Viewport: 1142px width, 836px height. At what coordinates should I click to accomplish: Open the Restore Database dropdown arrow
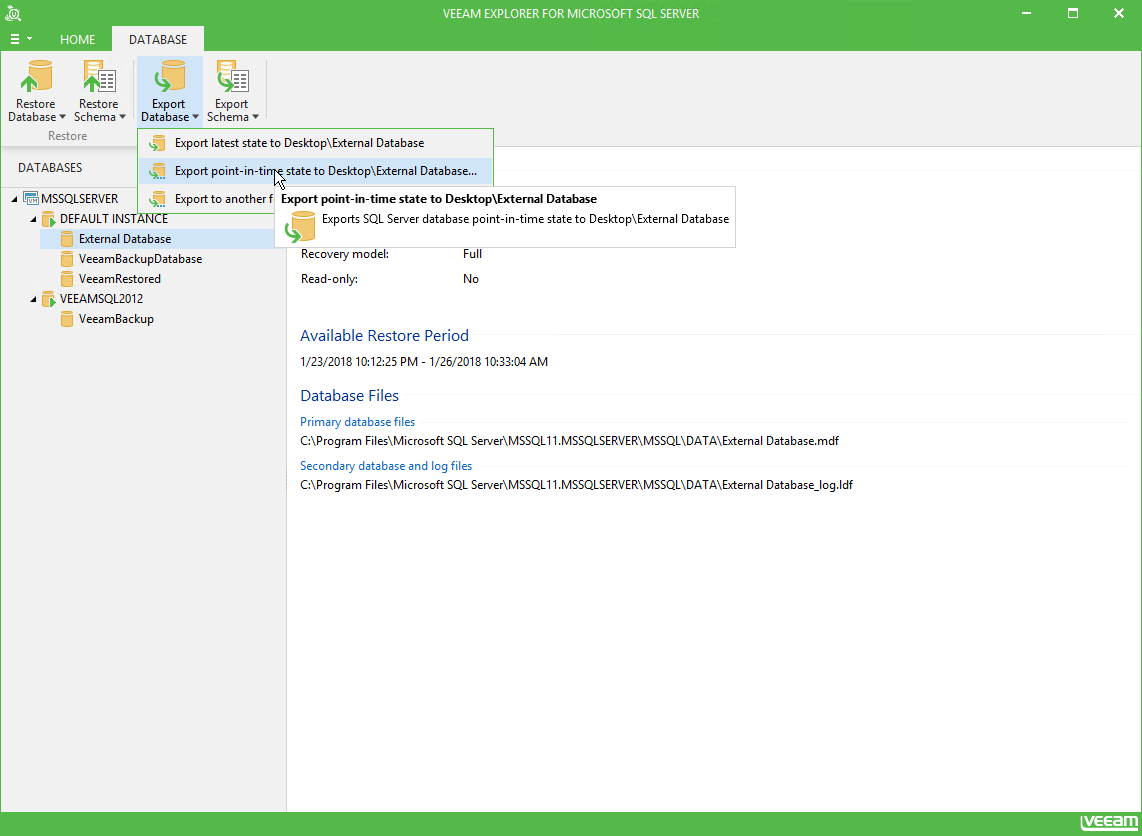[x=62, y=117]
